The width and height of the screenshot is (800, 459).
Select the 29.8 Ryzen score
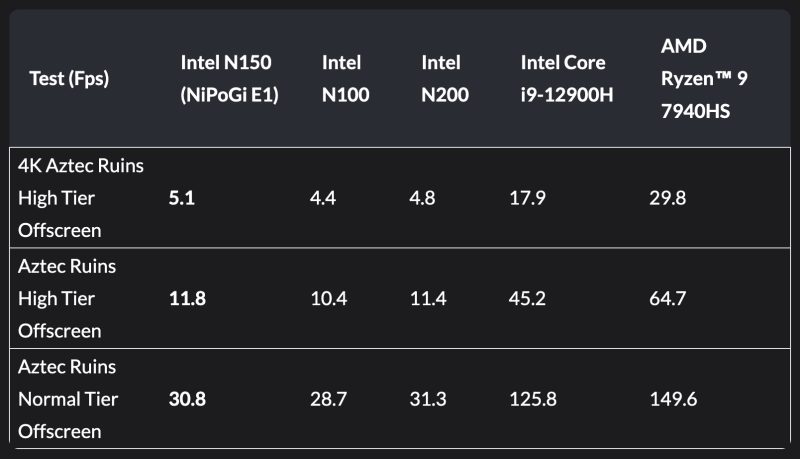[668, 198]
